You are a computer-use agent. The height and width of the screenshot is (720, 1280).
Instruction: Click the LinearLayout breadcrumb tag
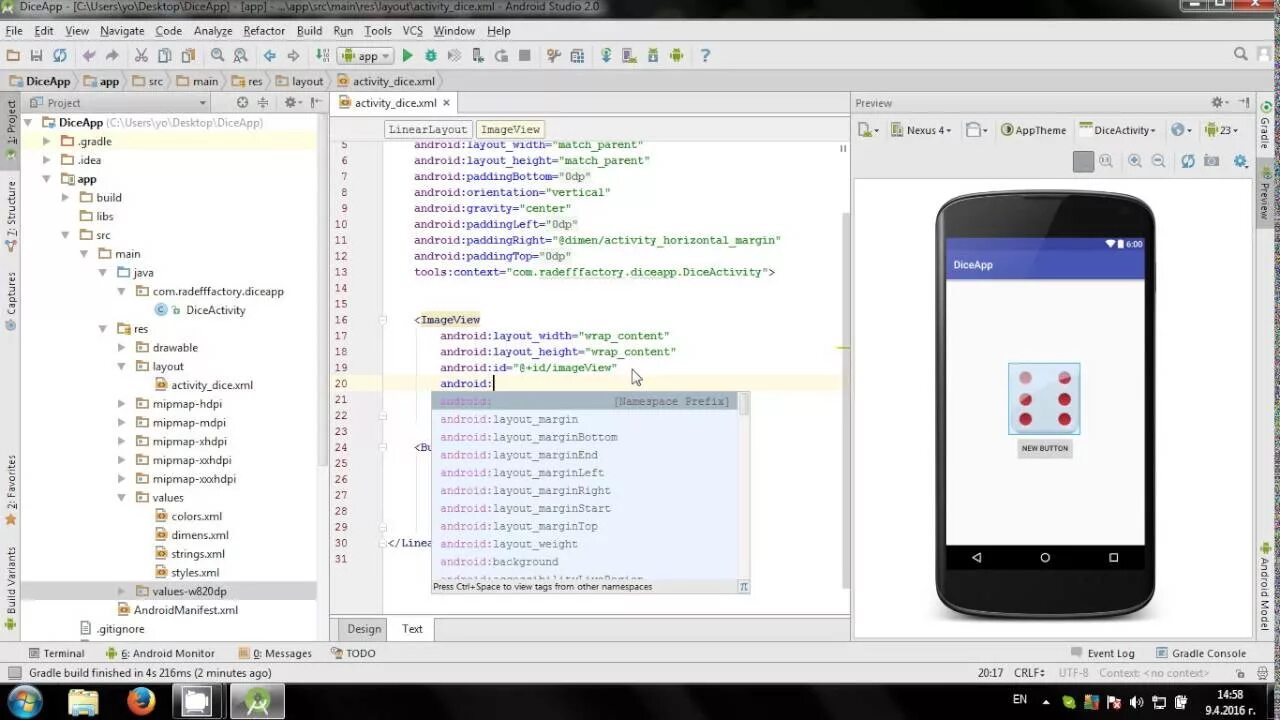(427, 129)
